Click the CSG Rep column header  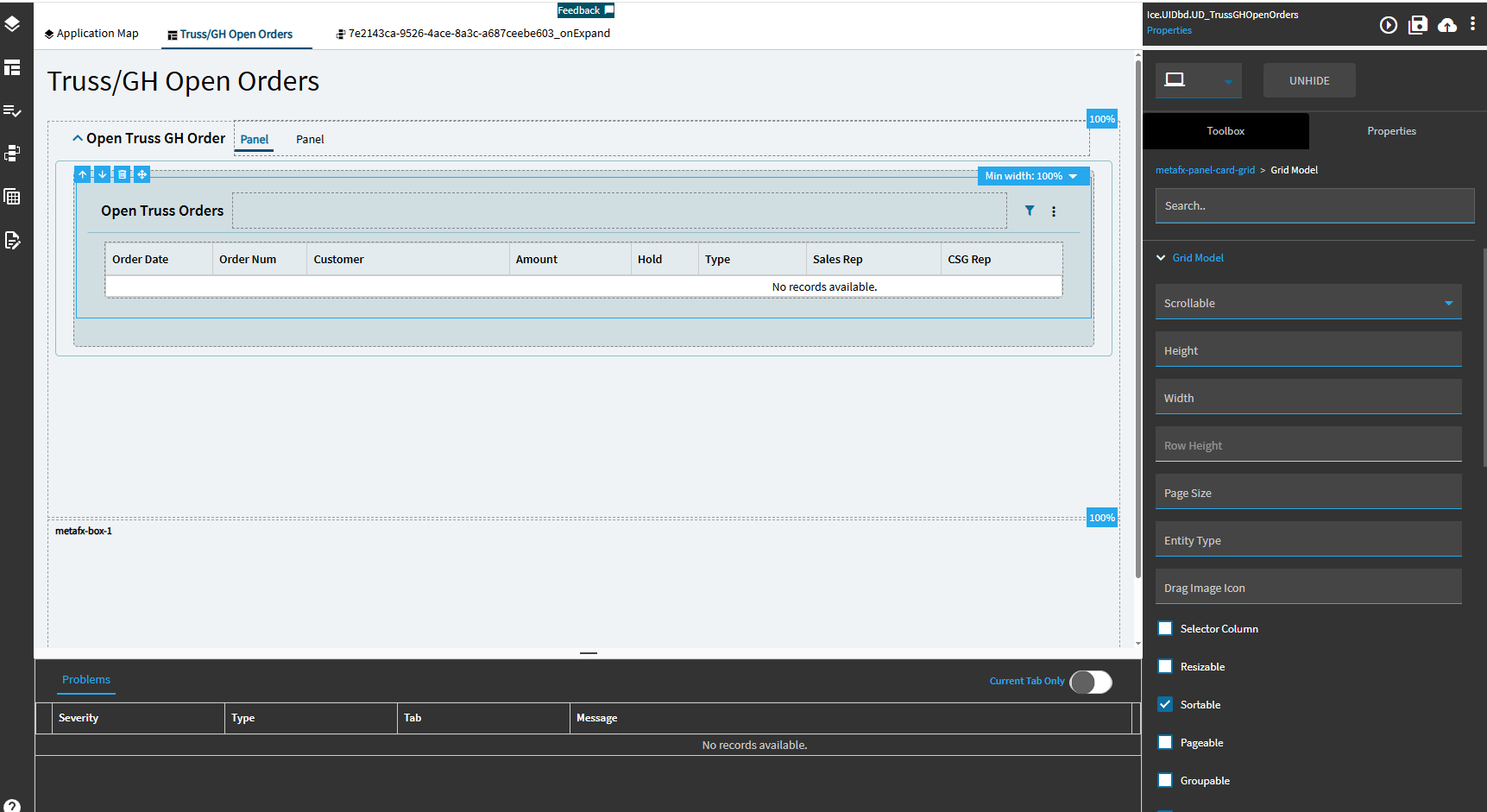(1001, 259)
